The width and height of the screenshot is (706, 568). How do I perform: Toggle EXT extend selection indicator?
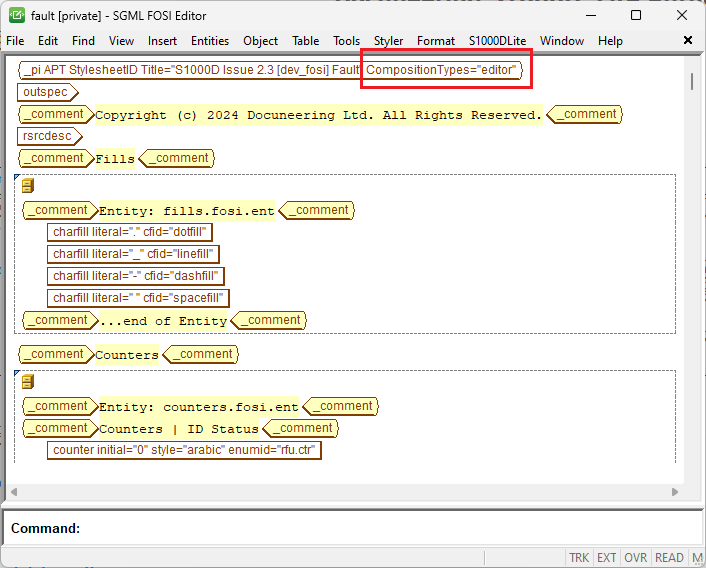[x=606, y=558]
